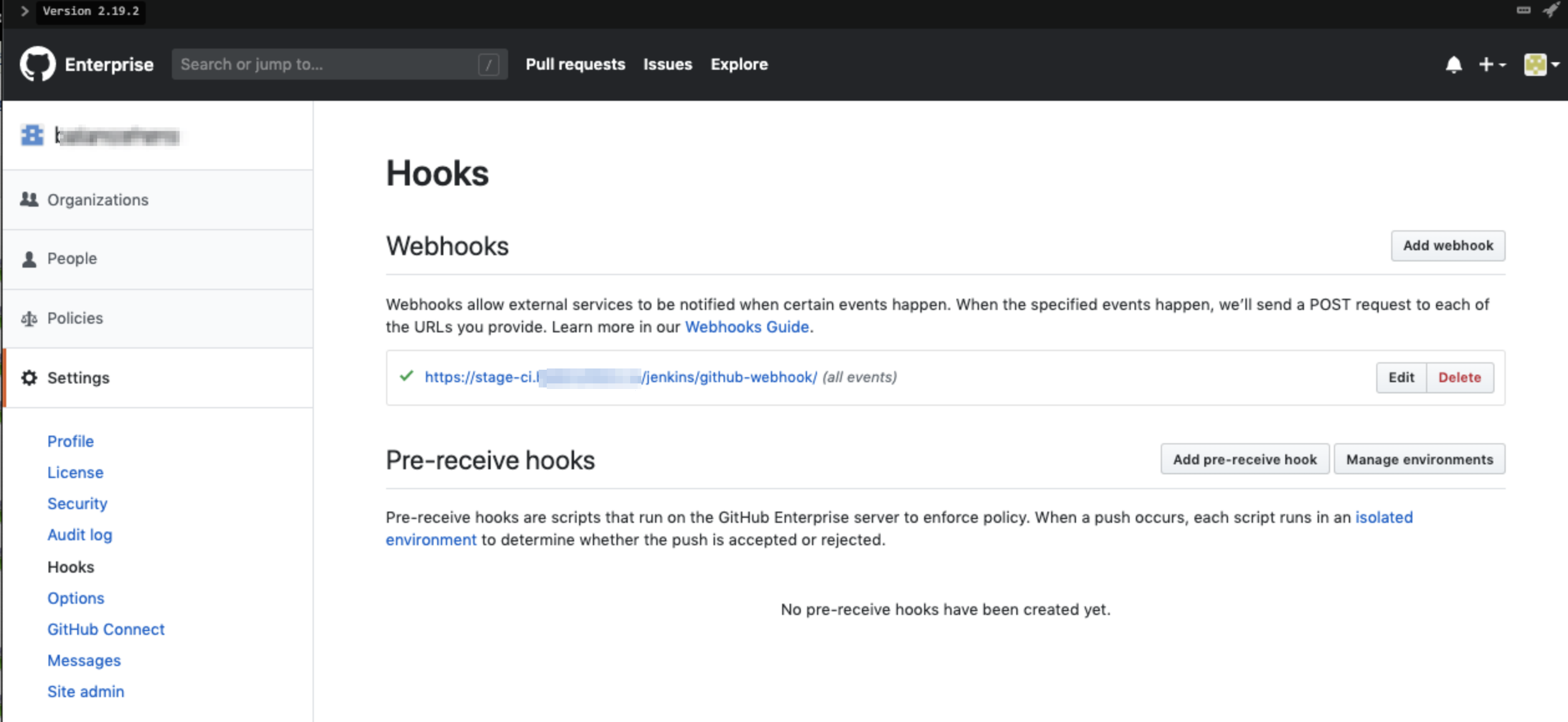The image size is (1568, 722).
Task: Click the Add webhook button
Action: pyautogui.click(x=1448, y=246)
